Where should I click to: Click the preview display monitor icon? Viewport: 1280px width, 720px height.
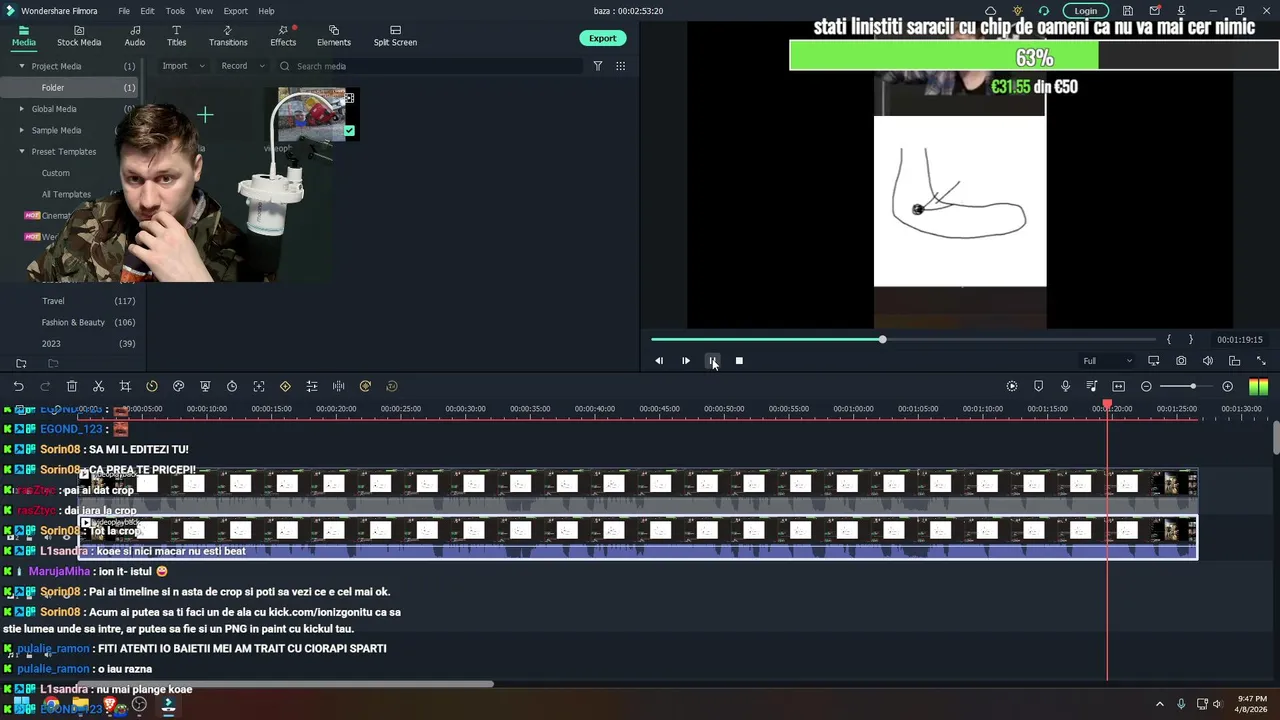1154,361
